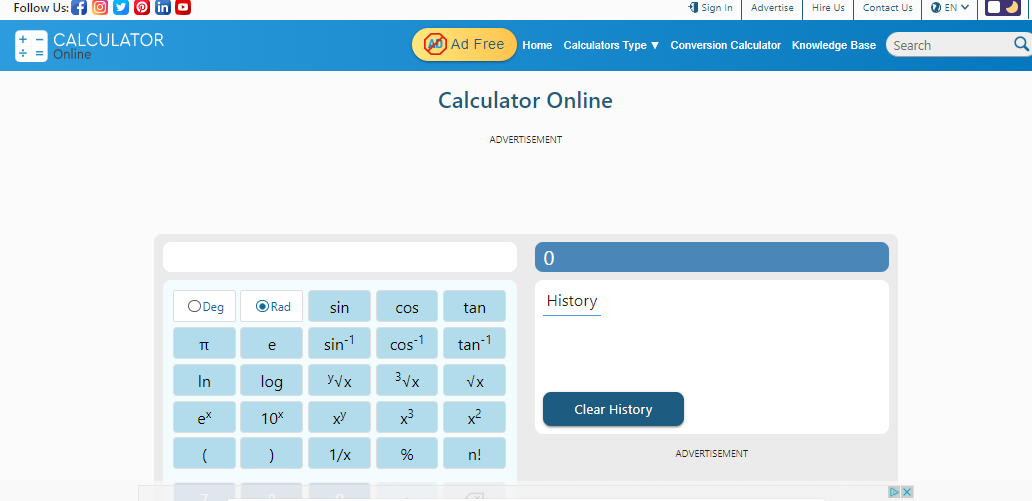Select the Deg radio button

[x=194, y=306]
